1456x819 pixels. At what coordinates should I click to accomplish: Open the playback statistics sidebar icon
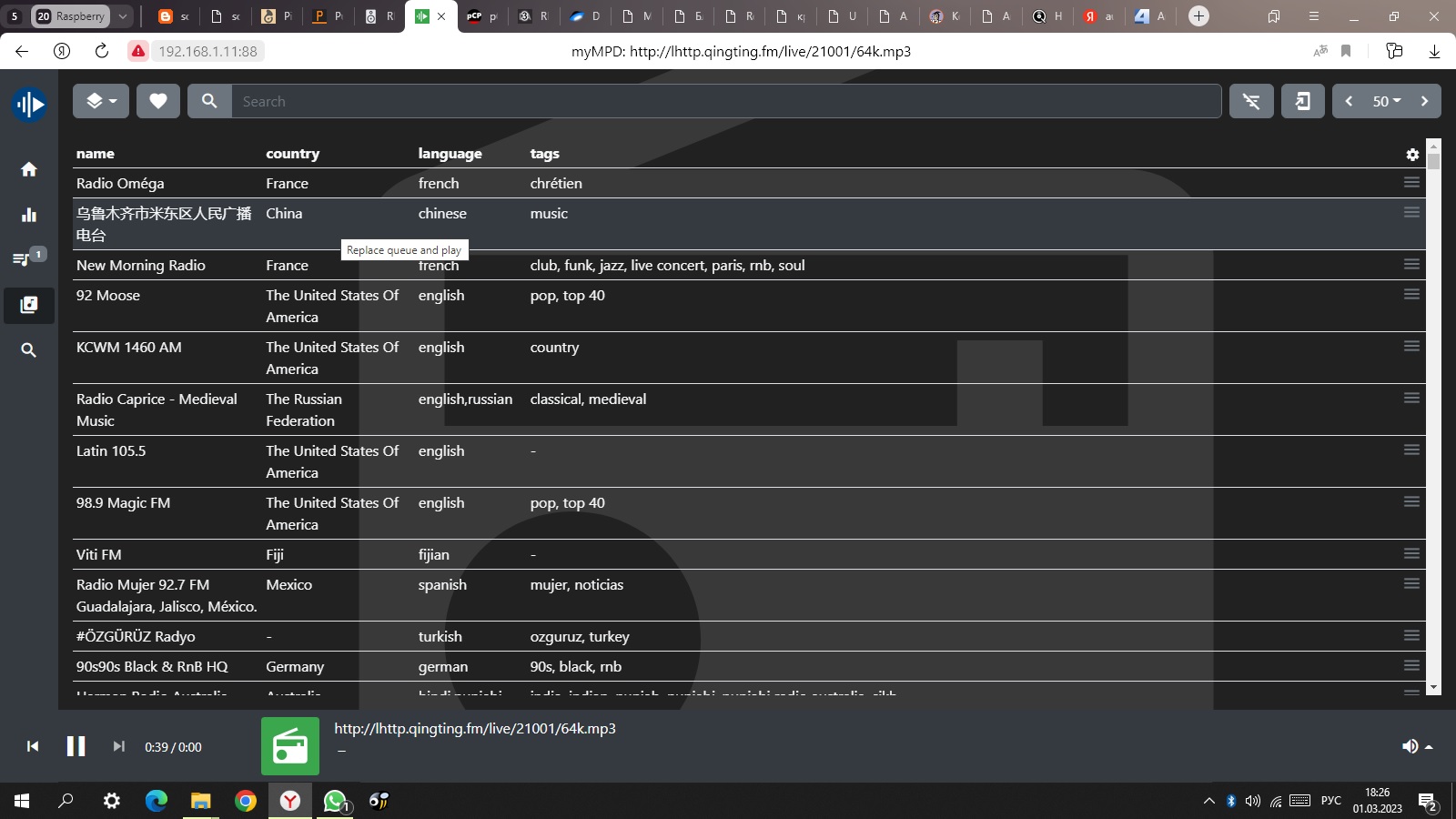point(29,215)
